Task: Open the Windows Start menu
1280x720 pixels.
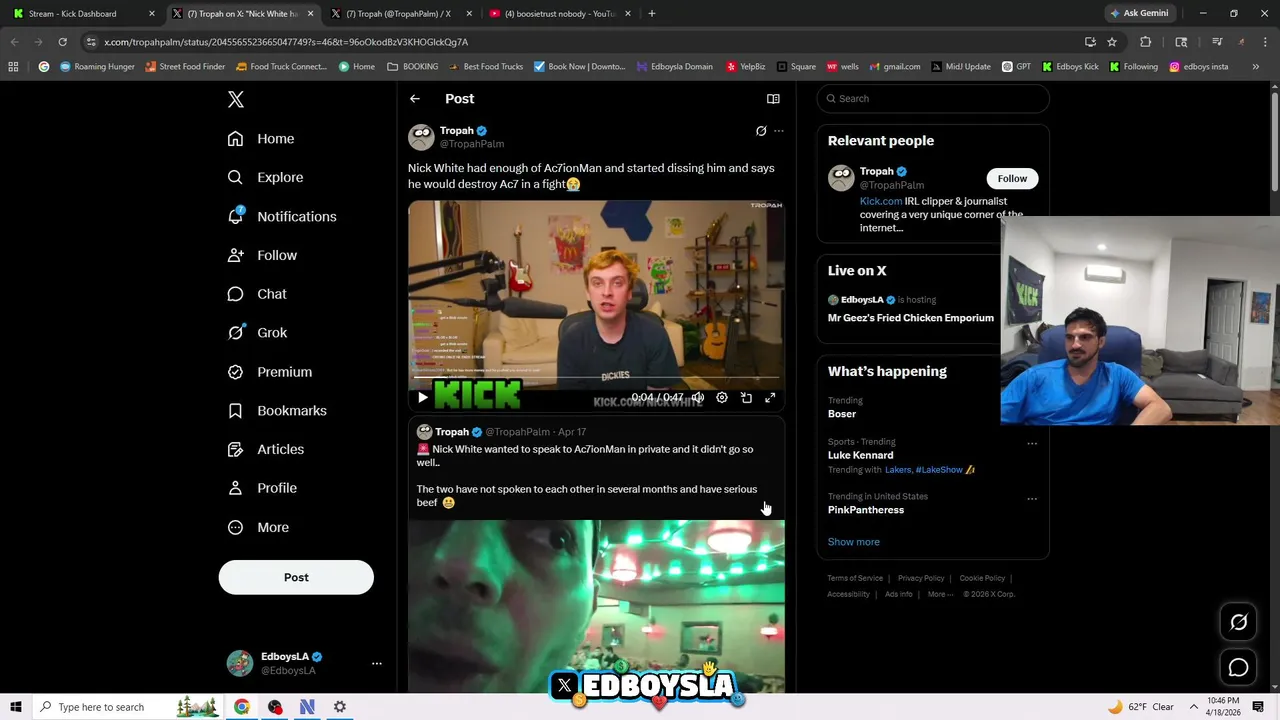Action: [16, 707]
